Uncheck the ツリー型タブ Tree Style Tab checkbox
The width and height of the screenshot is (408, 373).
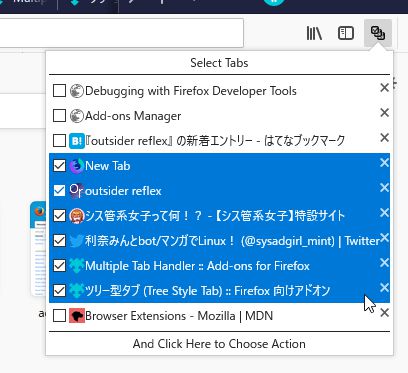pos(59,291)
